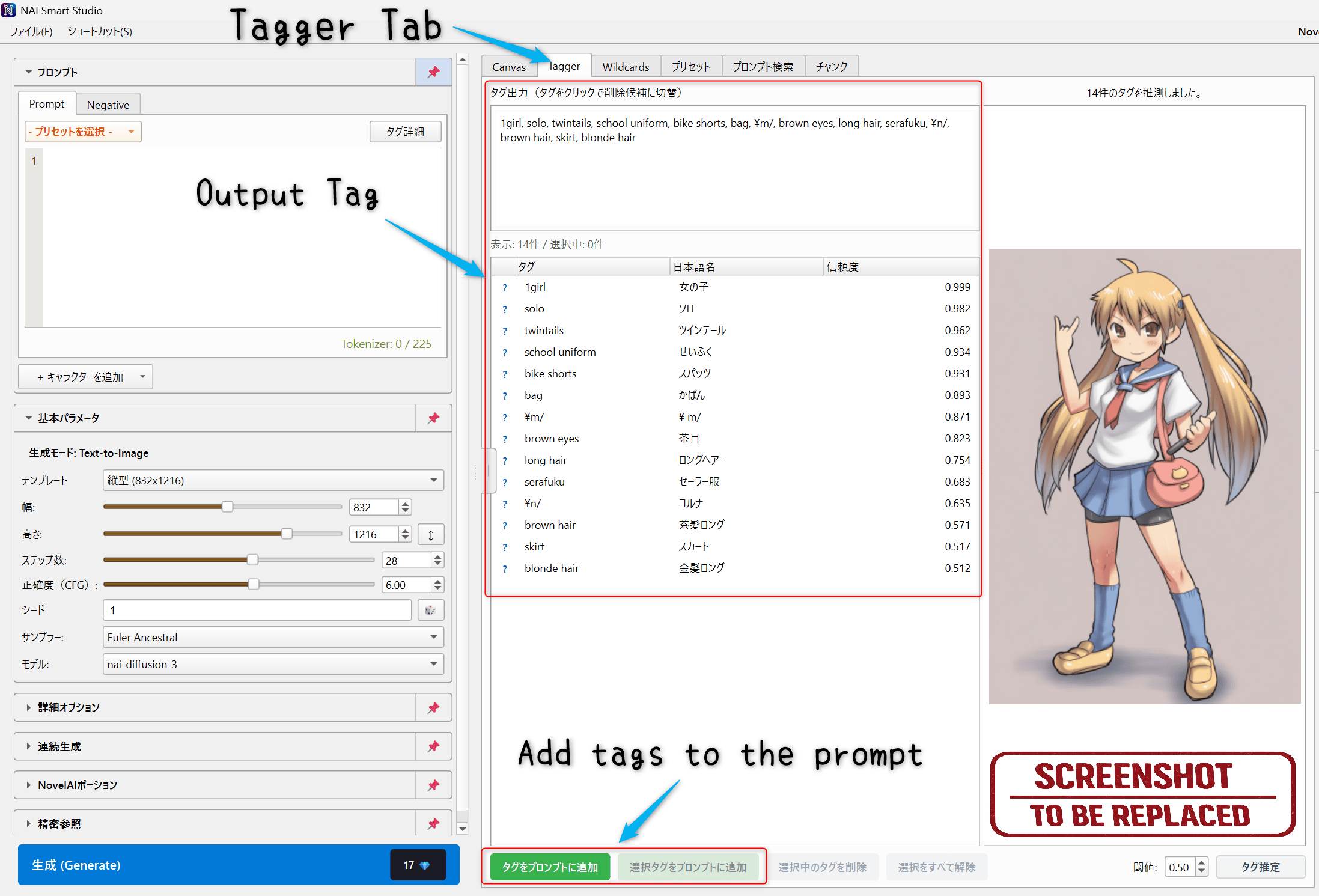Toggle the pin on the 連続生成 panel
The image size is (1319, 896).
(x=433, y=746)
